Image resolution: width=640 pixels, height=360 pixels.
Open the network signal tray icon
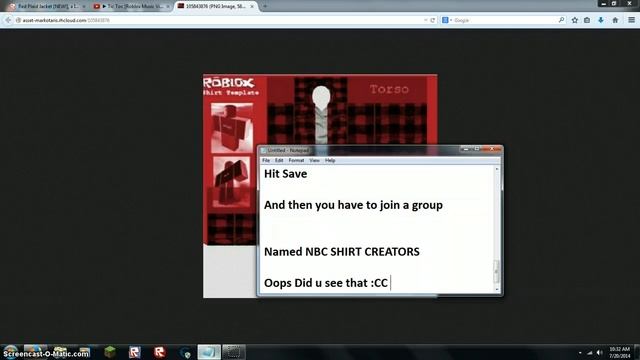(590, 353)
